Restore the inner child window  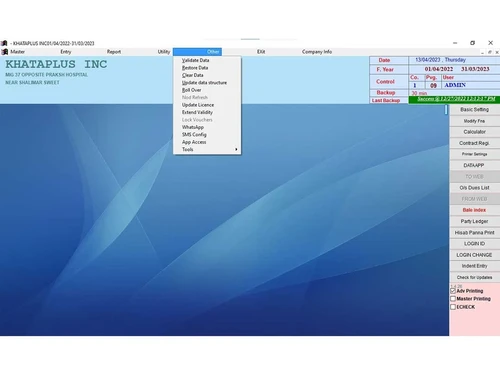[x=490, y=52]
